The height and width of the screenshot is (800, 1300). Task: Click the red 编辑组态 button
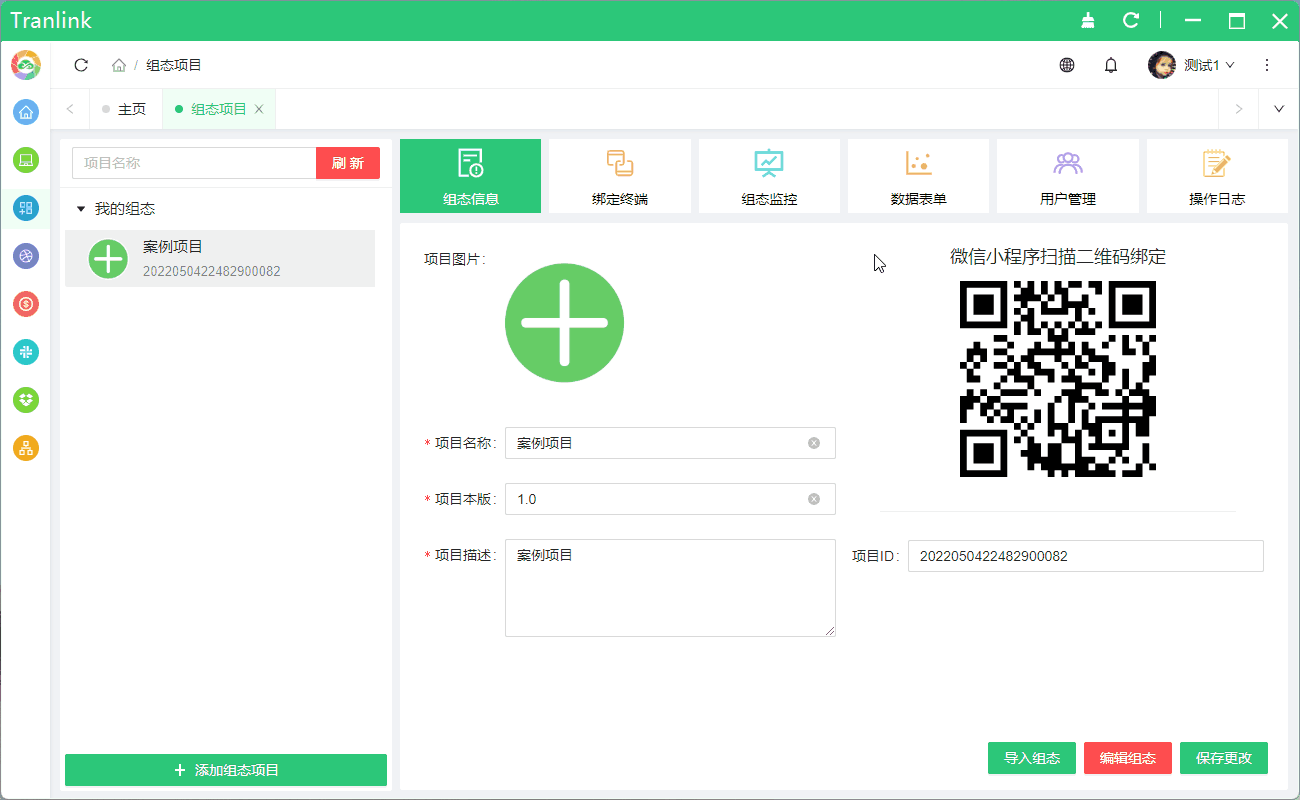point(1128,758)
